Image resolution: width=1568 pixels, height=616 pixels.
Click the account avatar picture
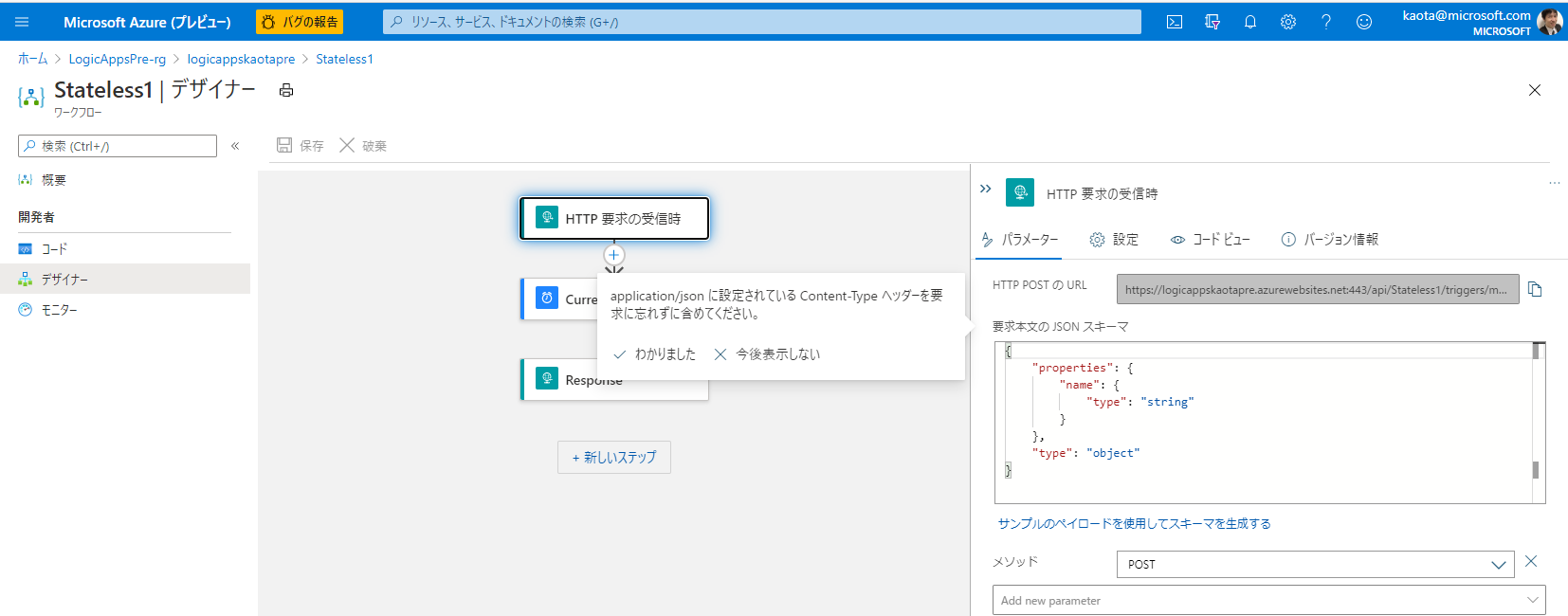pyautogui.click(x=1550, y=22)
